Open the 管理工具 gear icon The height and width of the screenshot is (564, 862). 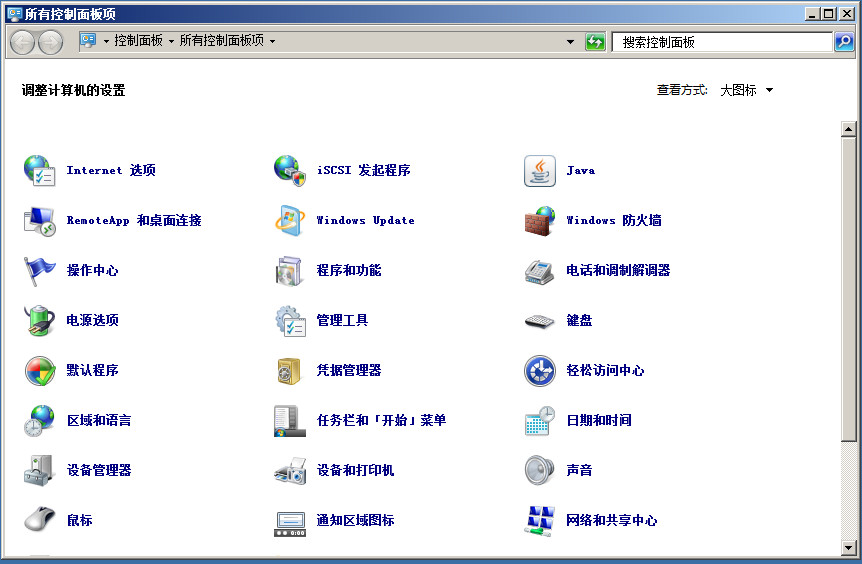point(290,320)
